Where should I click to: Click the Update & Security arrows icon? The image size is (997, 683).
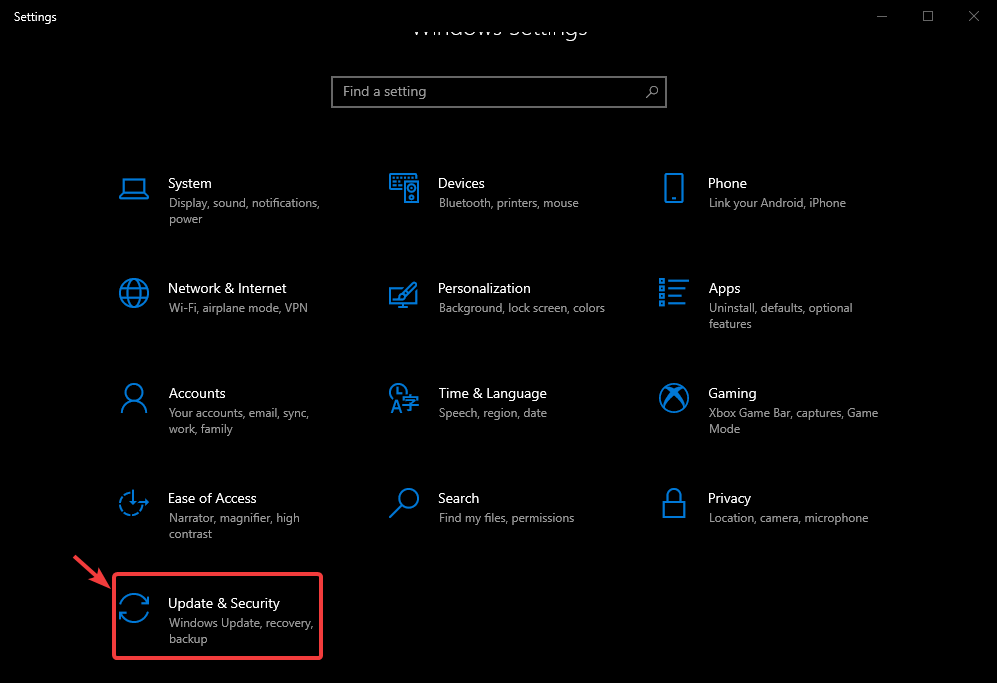(x=134, y=608)
